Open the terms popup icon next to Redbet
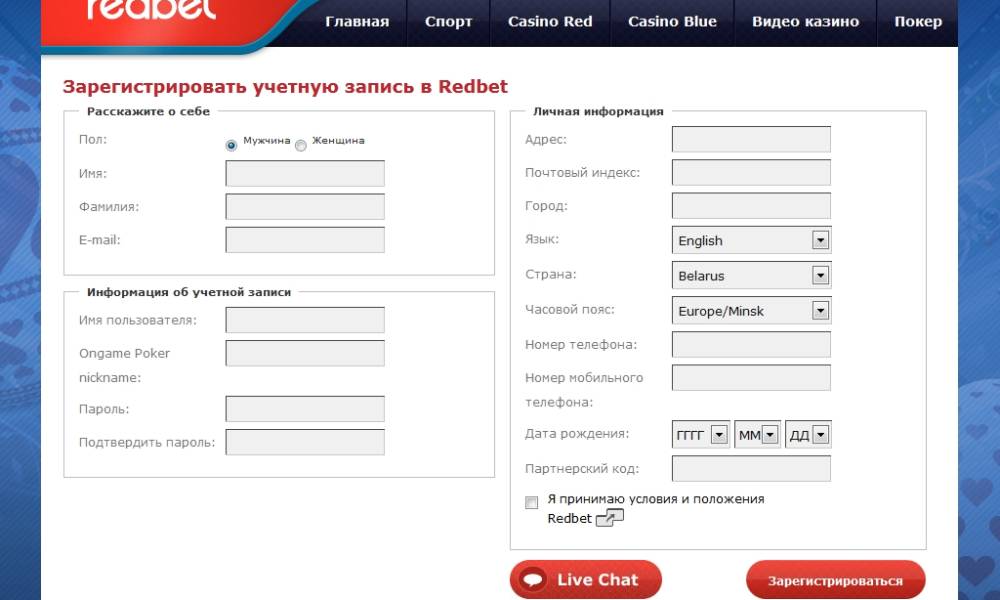 point(610,517)
